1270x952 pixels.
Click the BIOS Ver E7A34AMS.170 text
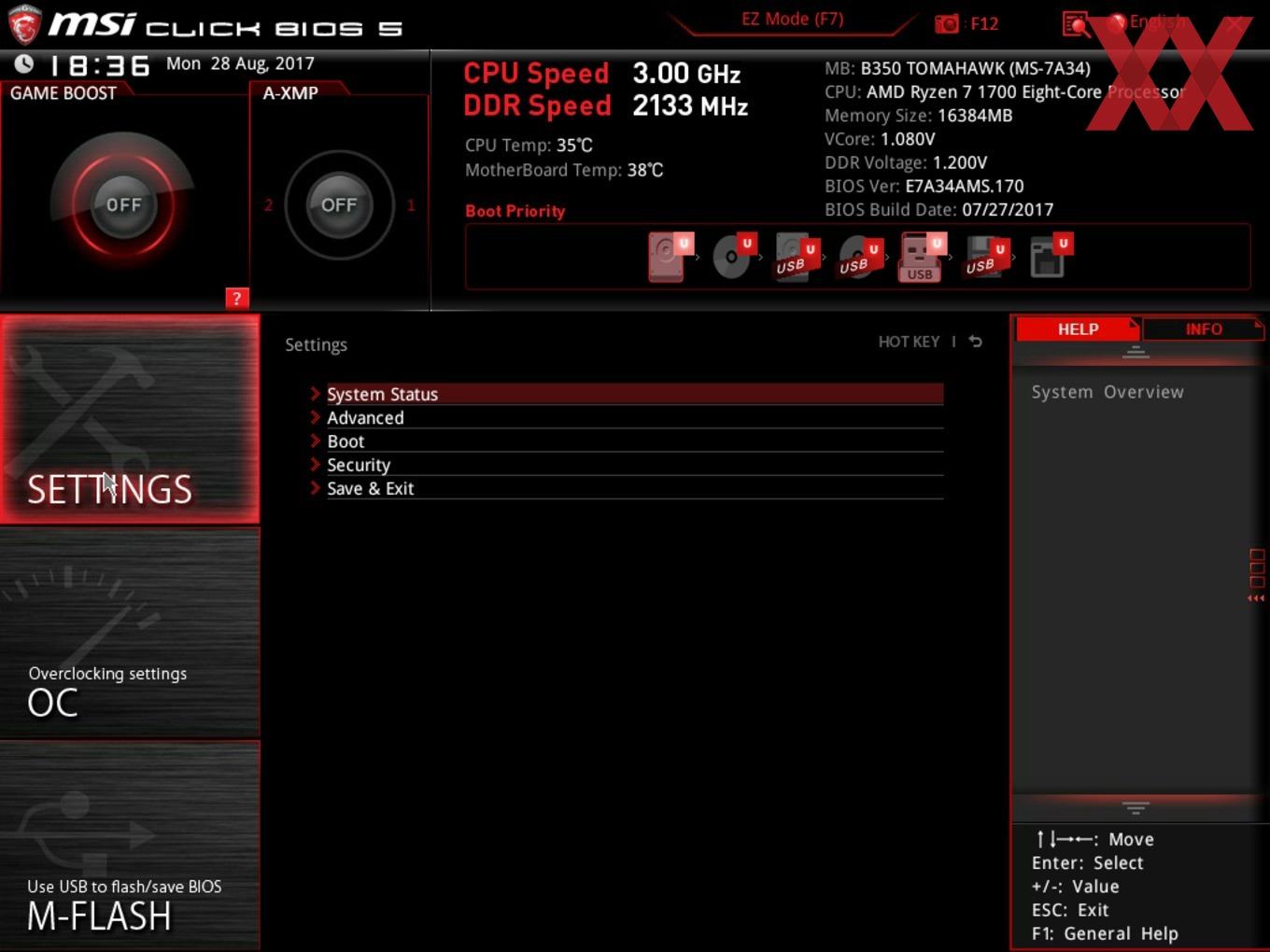[964, 186]
